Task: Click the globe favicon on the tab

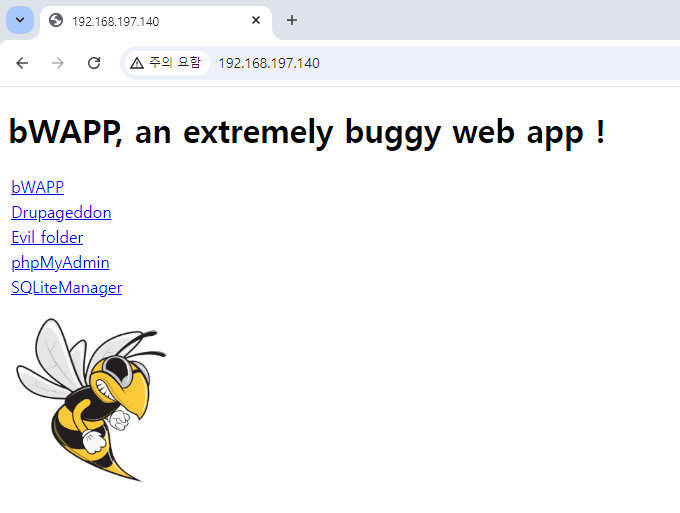Action: pyautogui.click(x=56, y=20)
